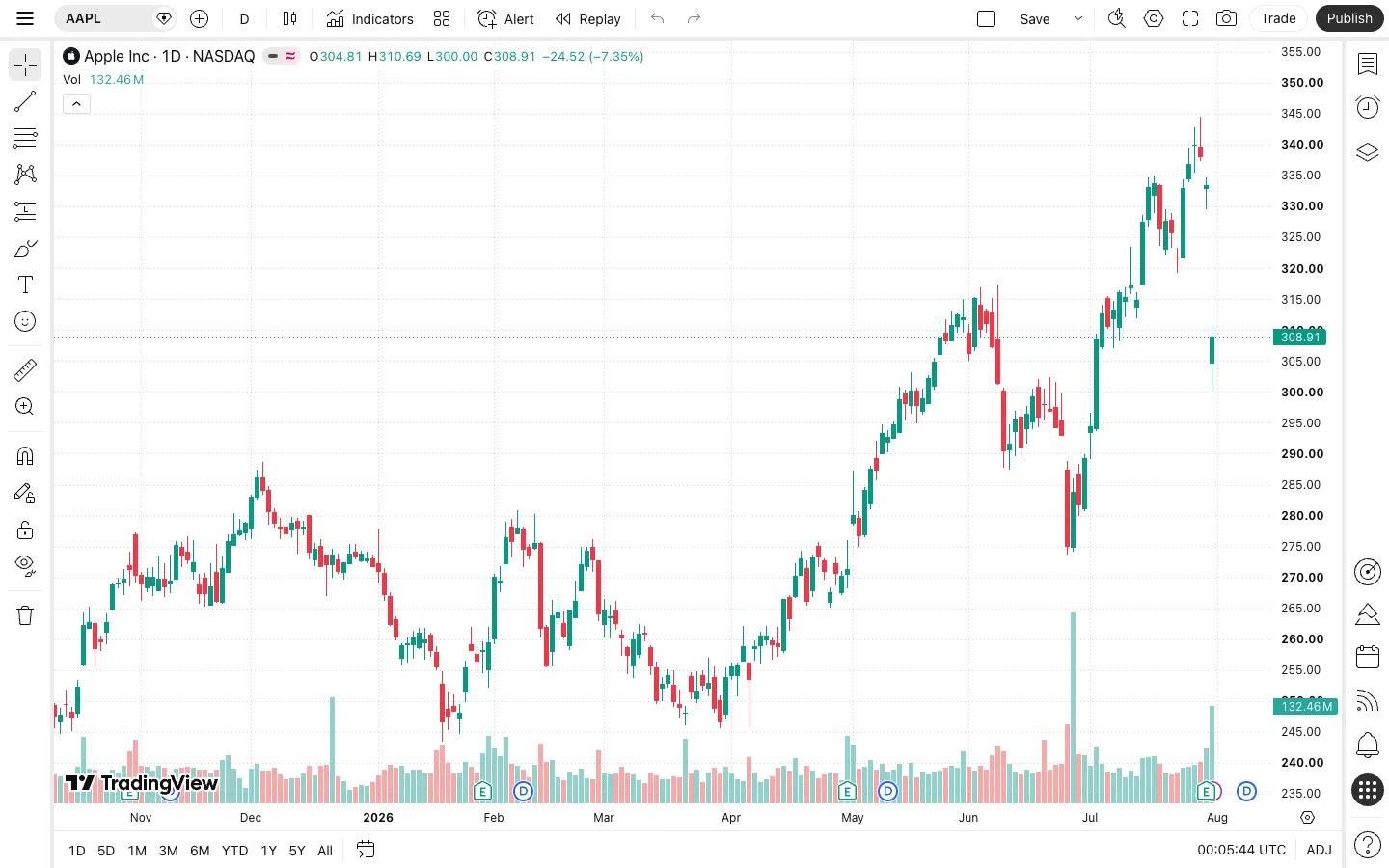1389x868 pixels.
Task: Open the emoji icons tool
Action: 25,321
